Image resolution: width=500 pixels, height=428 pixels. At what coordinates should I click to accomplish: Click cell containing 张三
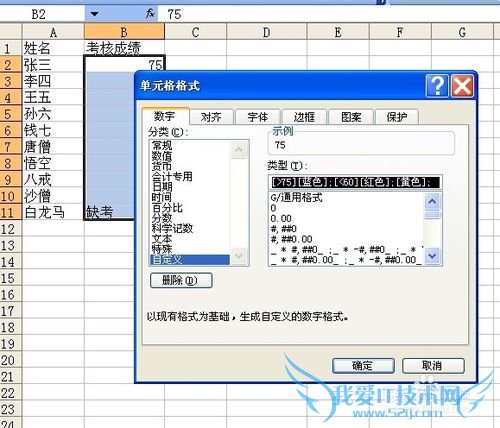click(53, 65)
